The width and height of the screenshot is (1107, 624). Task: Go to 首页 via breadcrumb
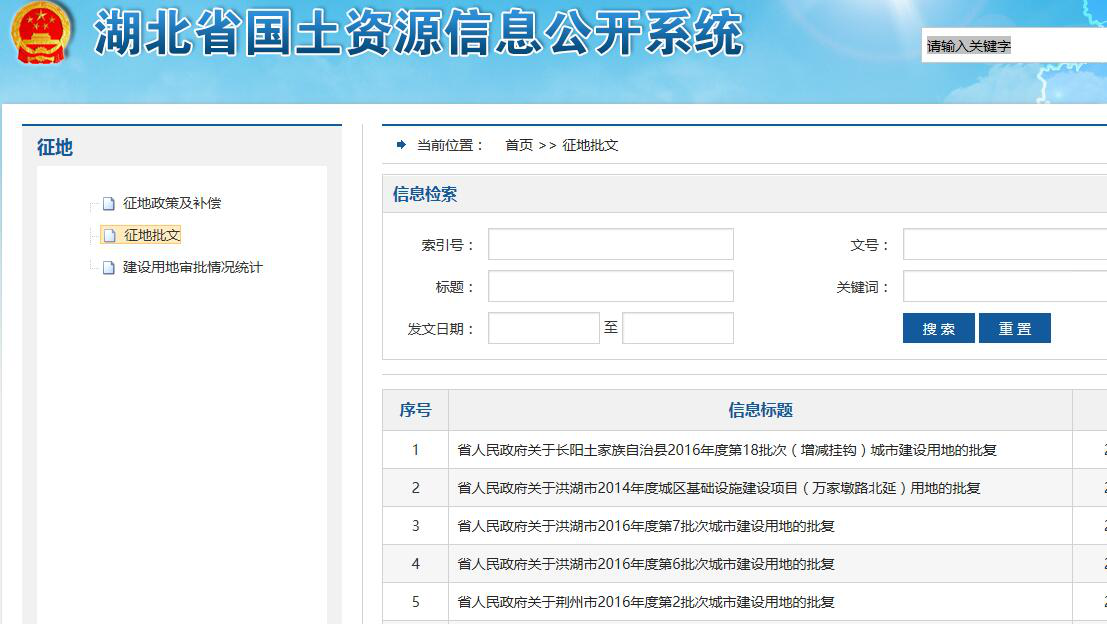tap(518, 145)
